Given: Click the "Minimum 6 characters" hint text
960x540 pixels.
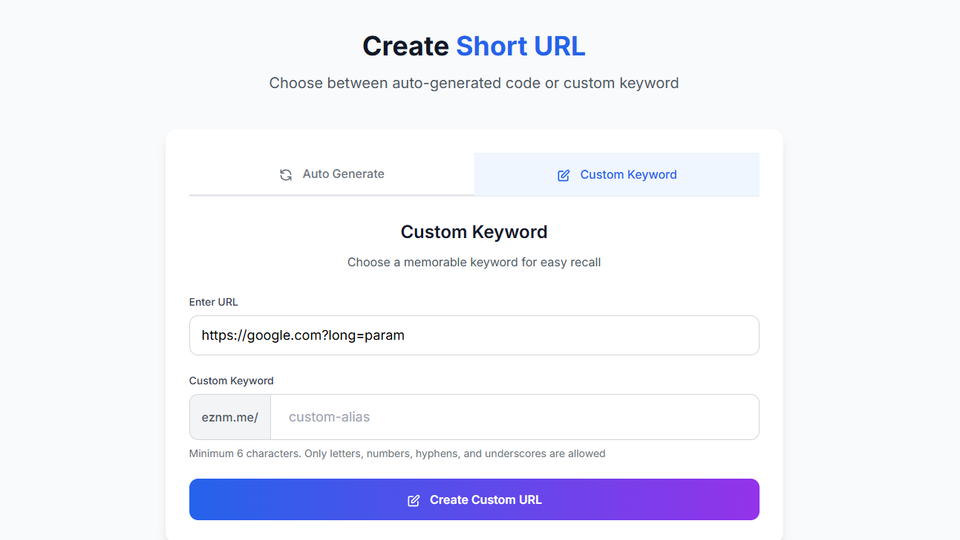Looking at the screenshot, I should point(397,453).
